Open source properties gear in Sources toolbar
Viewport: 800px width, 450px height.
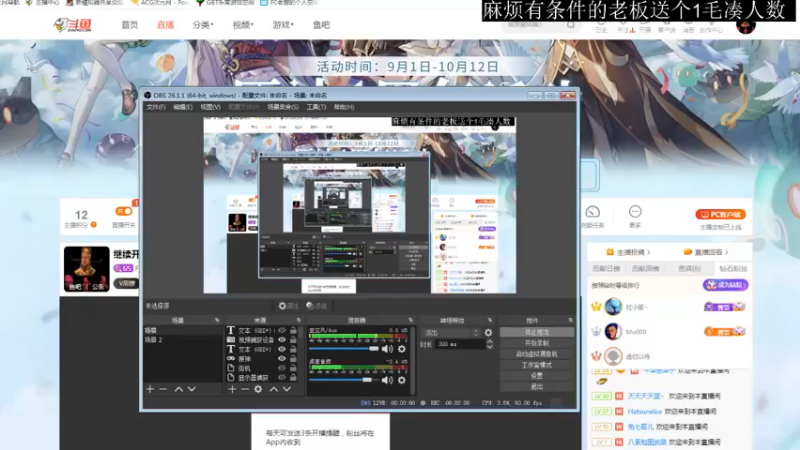point(258,389)
